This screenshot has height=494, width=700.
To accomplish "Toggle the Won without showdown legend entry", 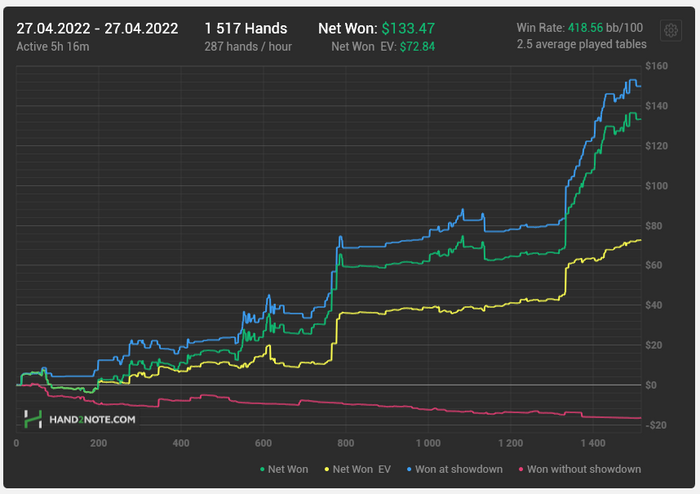I will (x=580, y=469).
